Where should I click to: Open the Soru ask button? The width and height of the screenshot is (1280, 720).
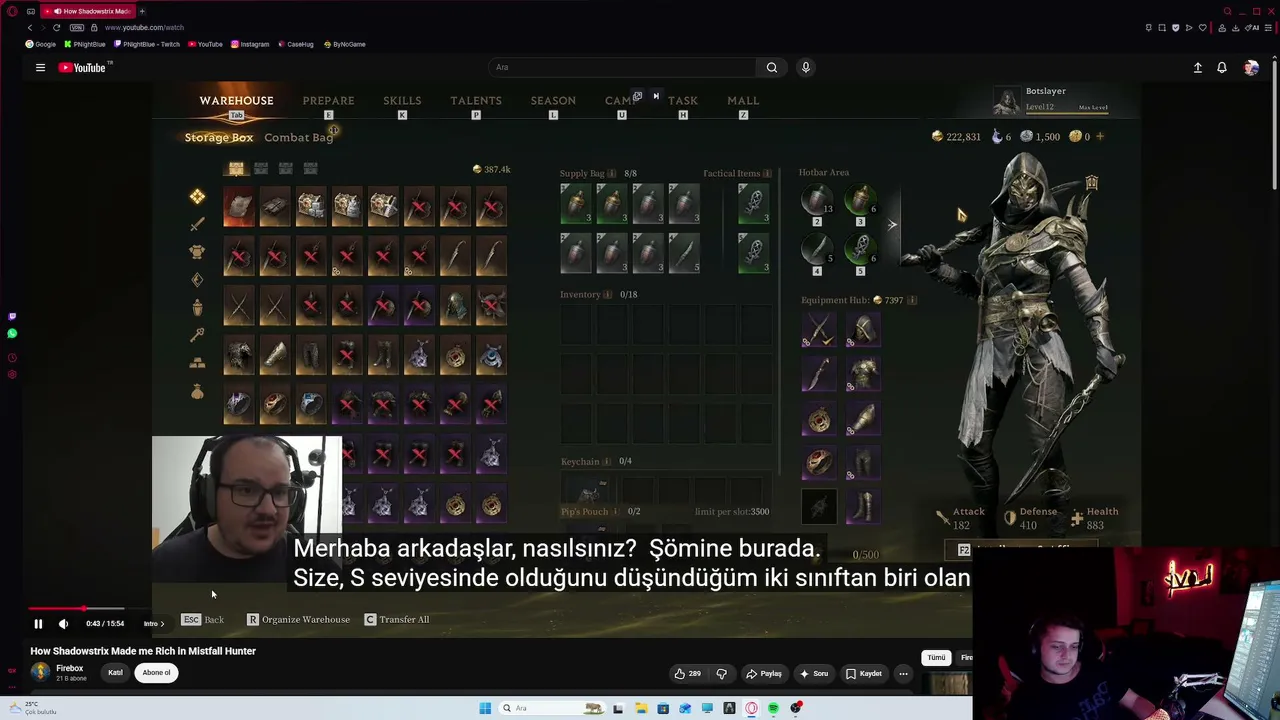click(814, 674)
